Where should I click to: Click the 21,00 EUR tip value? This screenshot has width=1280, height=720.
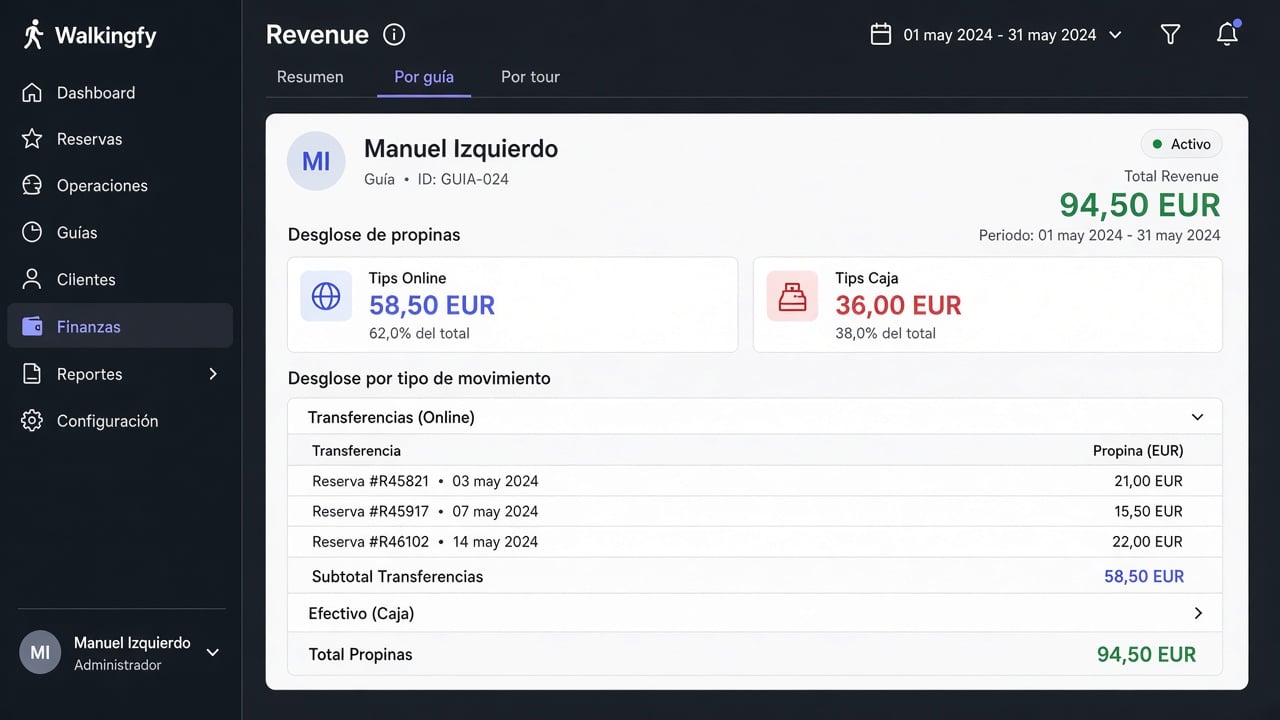tap(1148, 481)
